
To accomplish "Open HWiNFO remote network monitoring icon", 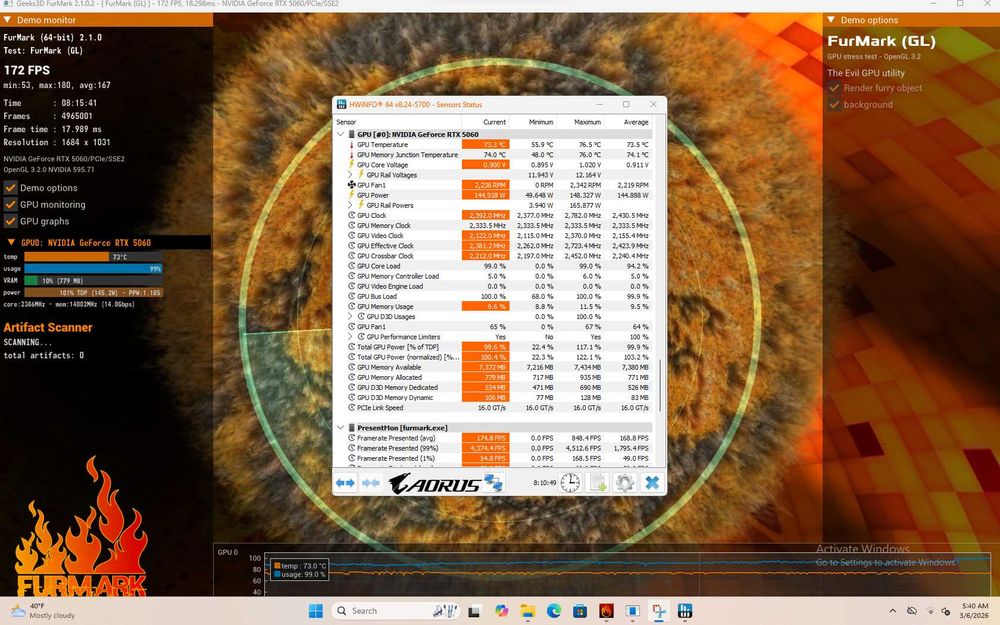I will point(493,482).
